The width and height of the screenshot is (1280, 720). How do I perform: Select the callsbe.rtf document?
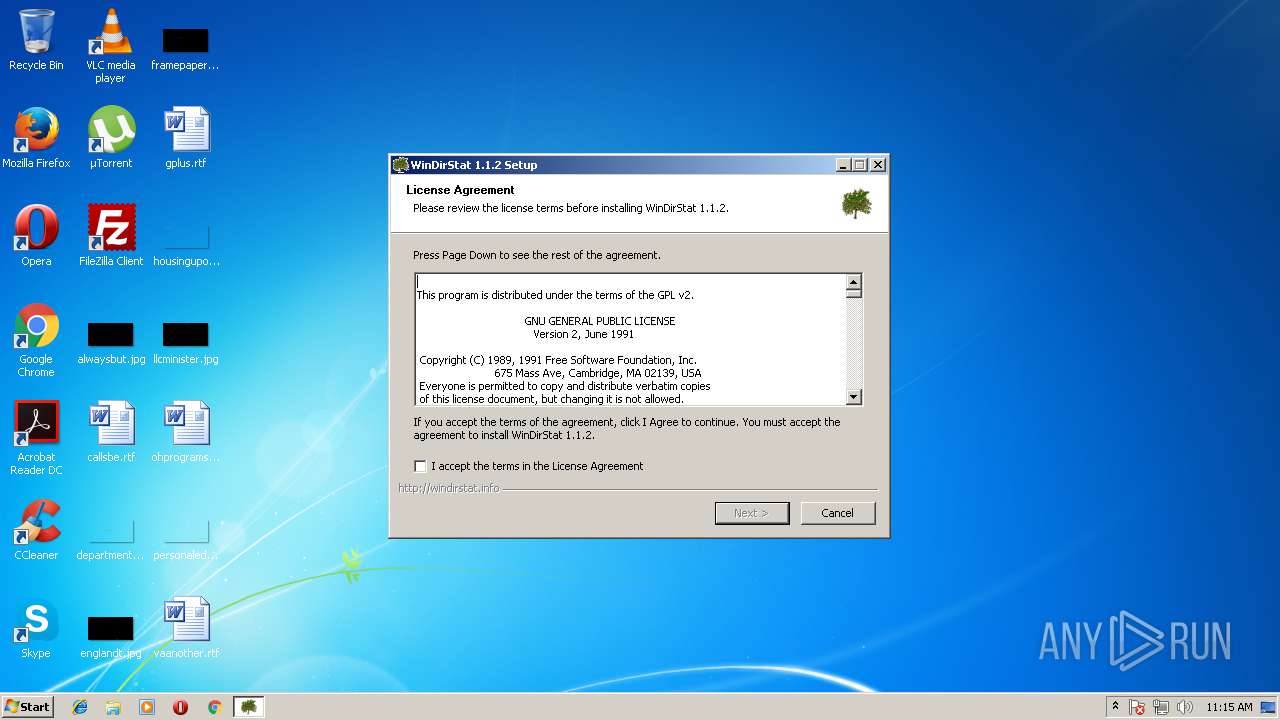(111, 432)
